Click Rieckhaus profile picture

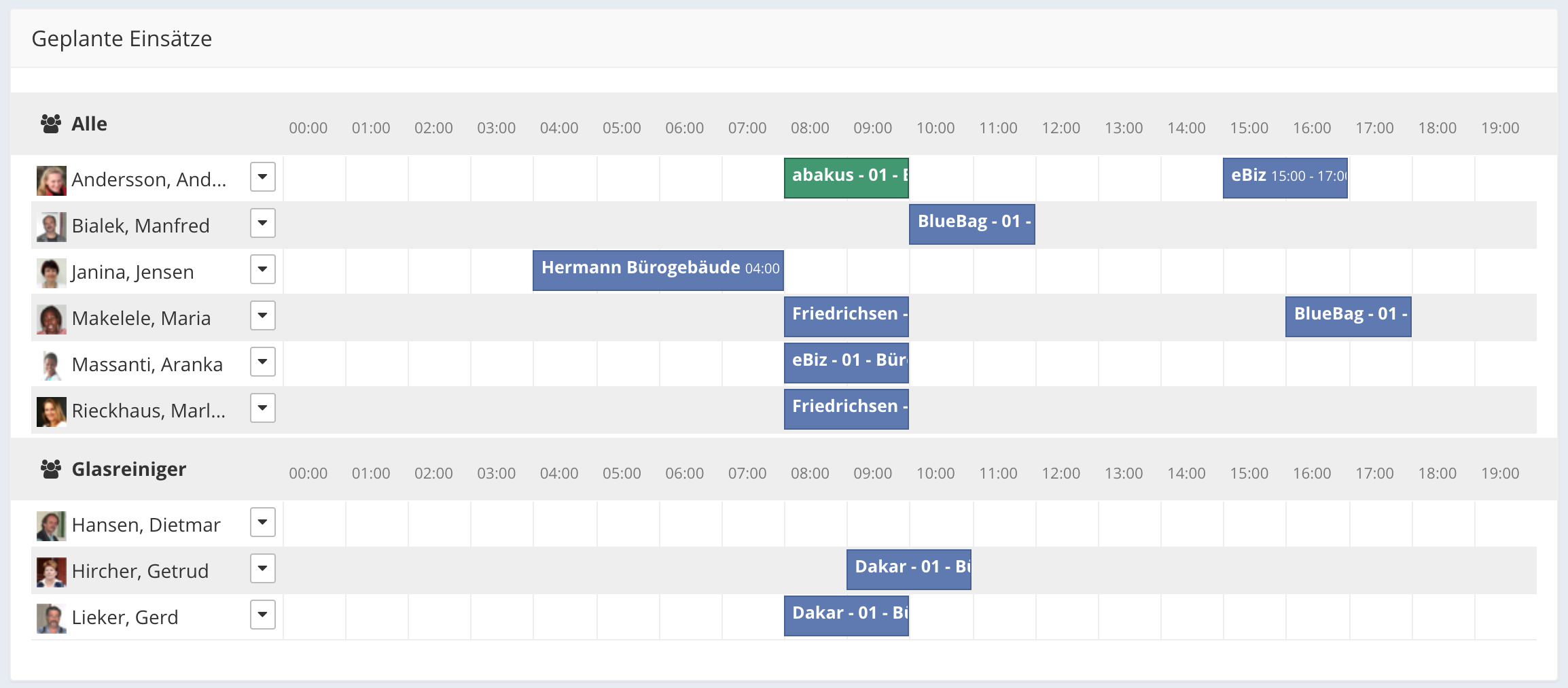(x=52, y=411)
